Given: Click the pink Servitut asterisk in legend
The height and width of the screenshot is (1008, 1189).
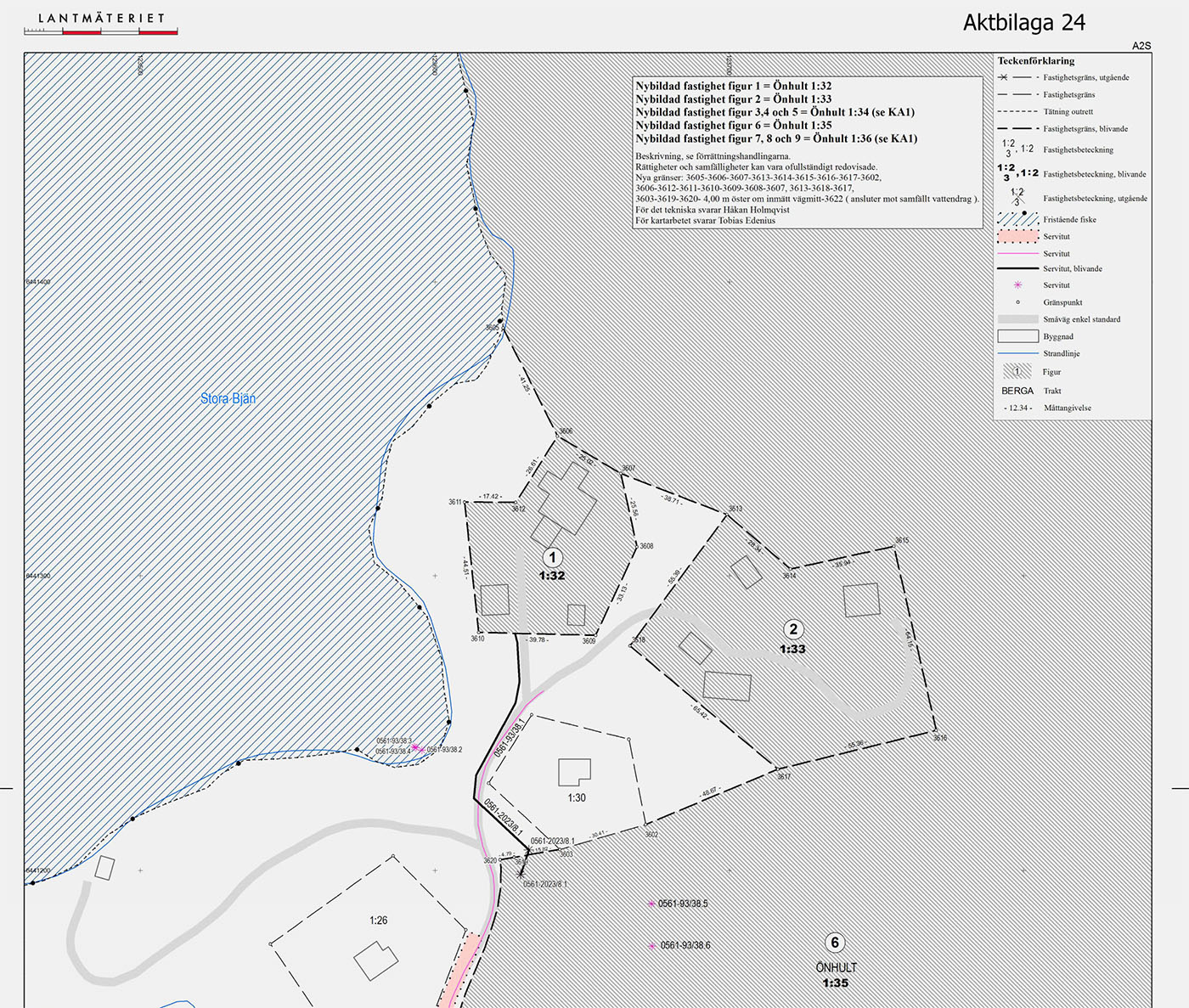Looking at the screenshot, I should [1017, 285].
